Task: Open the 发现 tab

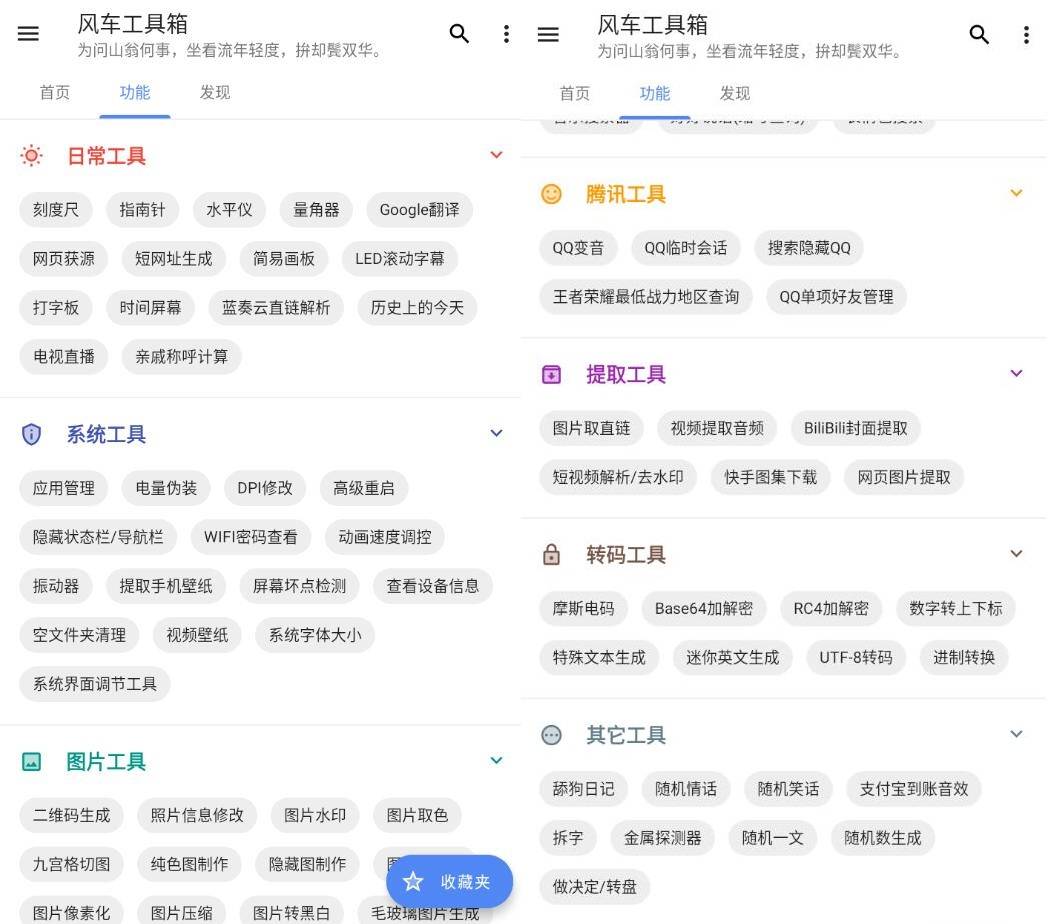Action: coord(214,93)
